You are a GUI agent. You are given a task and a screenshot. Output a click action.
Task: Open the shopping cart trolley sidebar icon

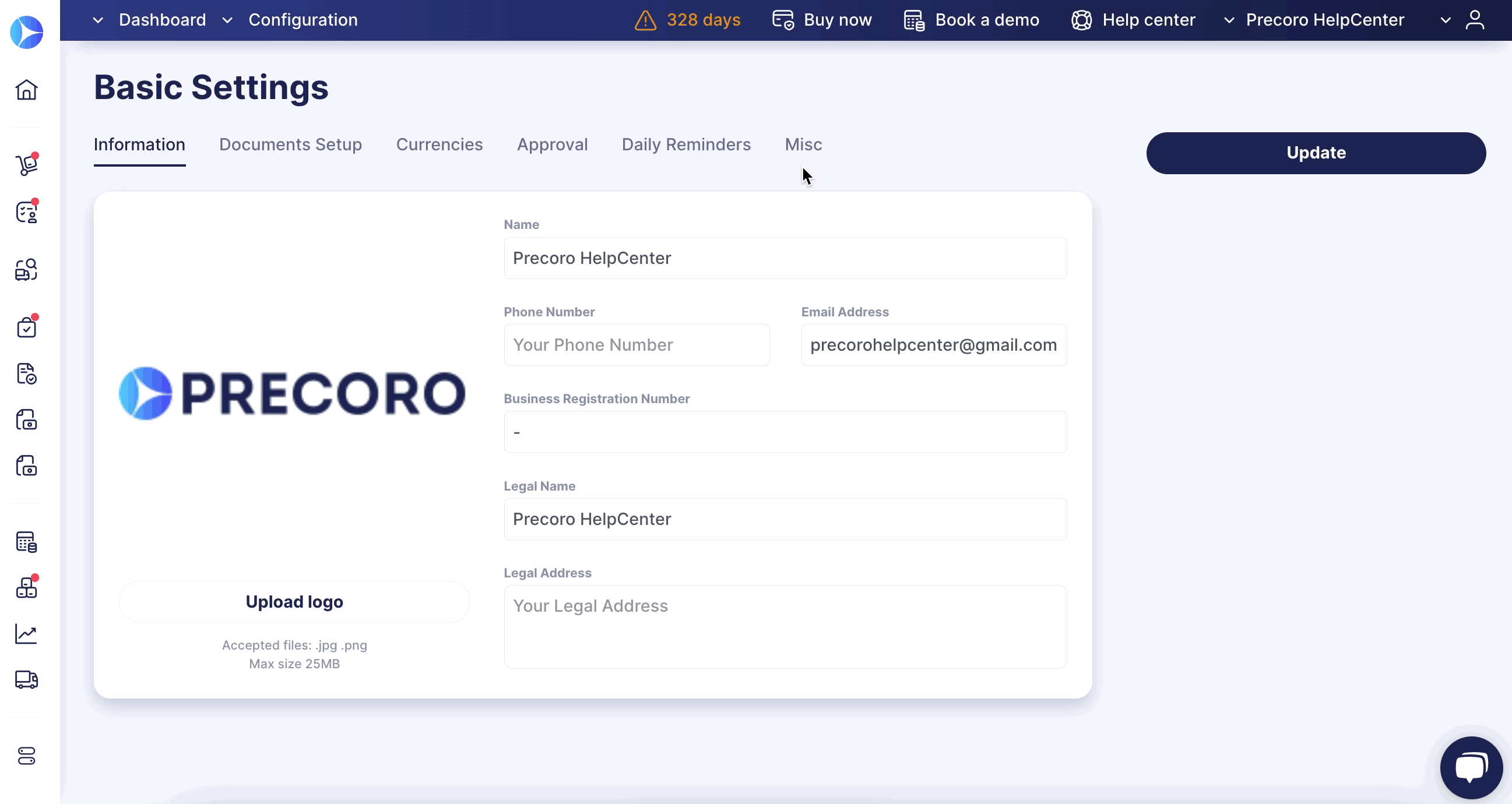click(26, 165)
